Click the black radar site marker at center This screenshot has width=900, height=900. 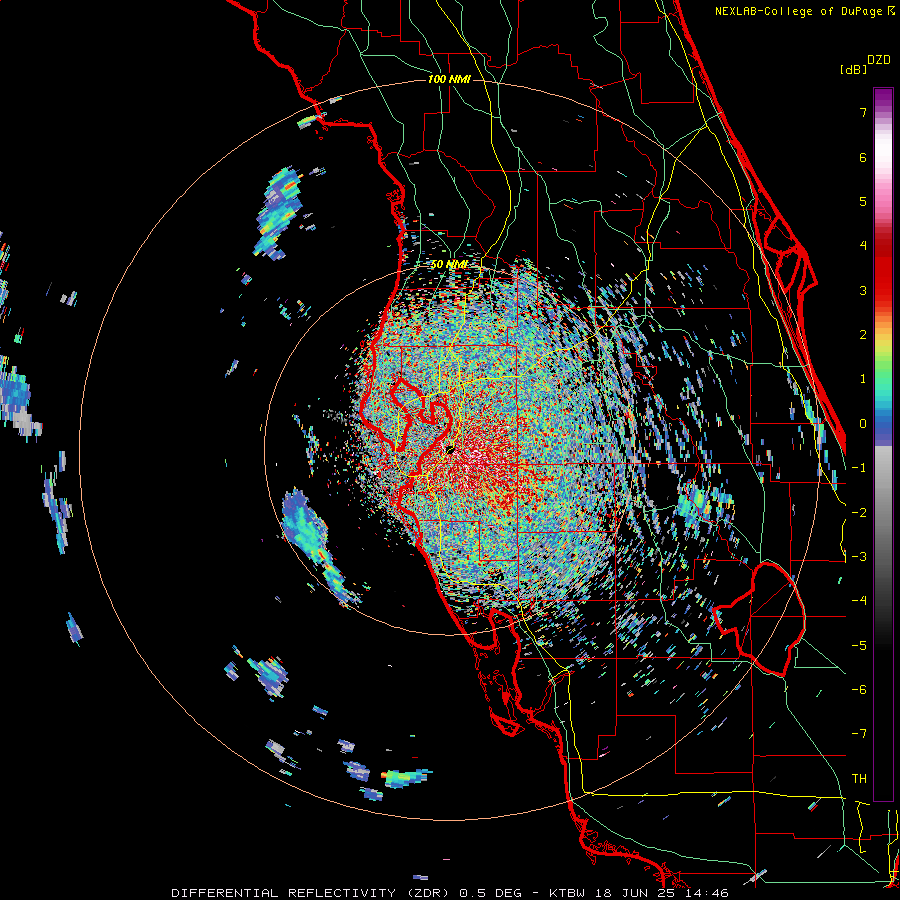450,449
